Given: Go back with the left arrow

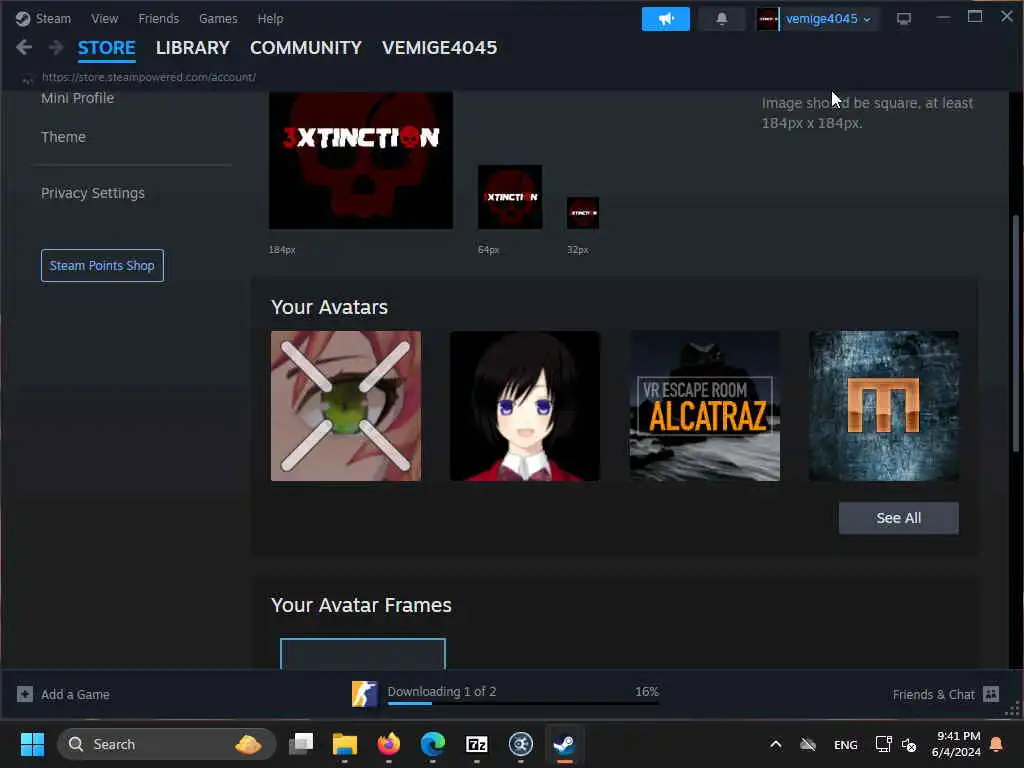Looking at the screenshot, I should pyautogui.click(x=24, y=47).
